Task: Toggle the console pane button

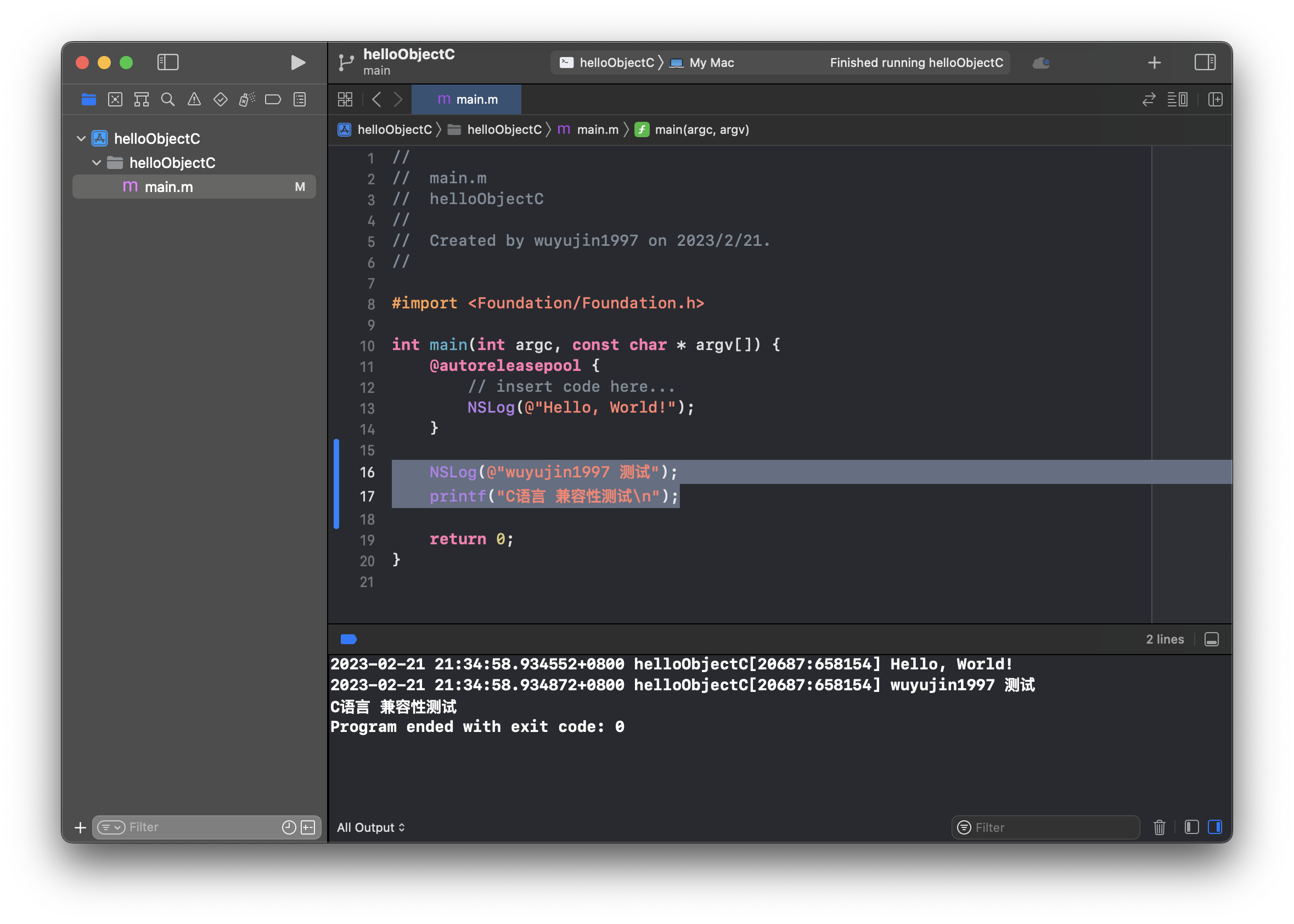Action: (1214, 827)
